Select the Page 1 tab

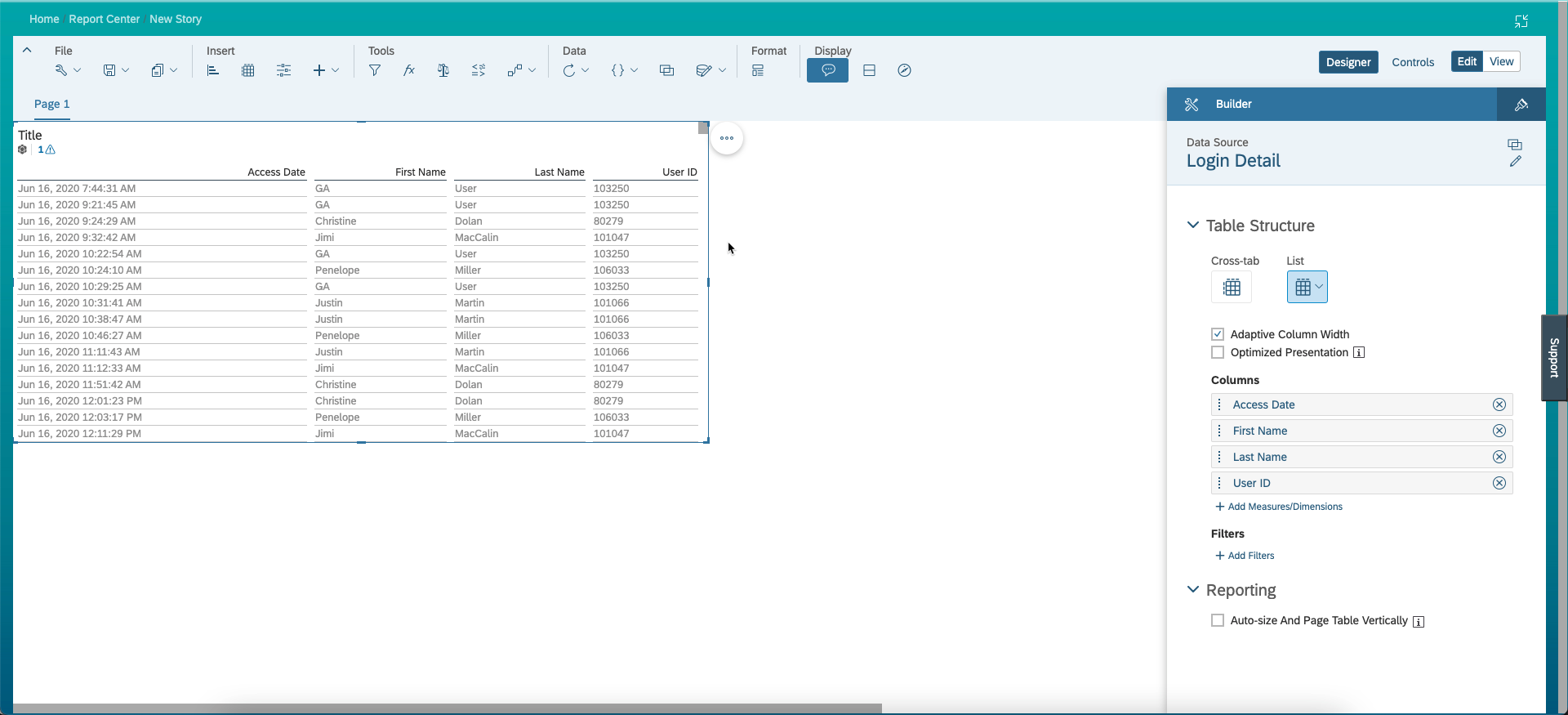click(51, 104)
